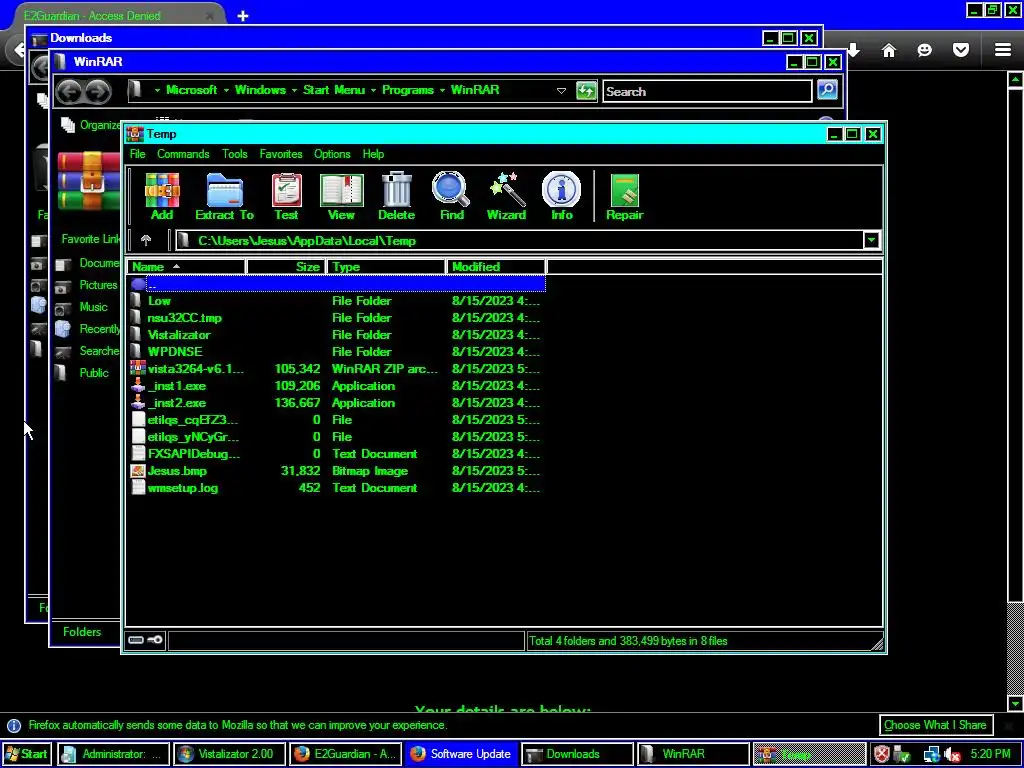This screenshot has width=1024, height=768.
Task: Select the Vistalizator folder row
Action: pos(336,335)
